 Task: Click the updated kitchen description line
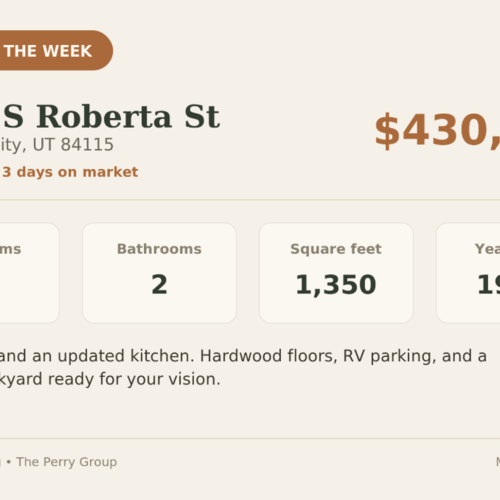[x=243, y=356]
